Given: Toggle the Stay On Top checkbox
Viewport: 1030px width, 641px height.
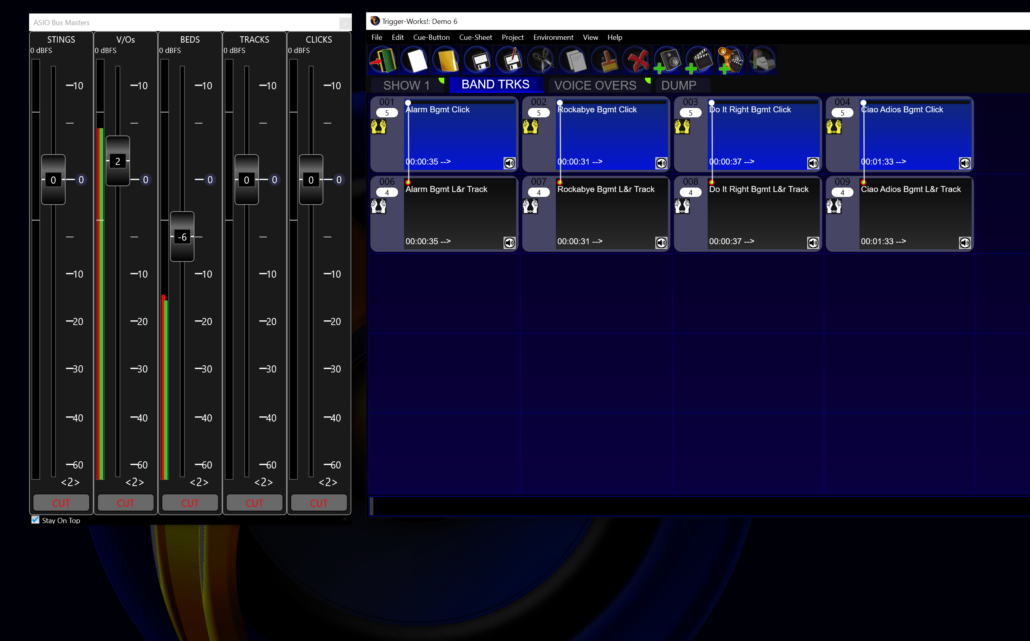Looking at the screenshot, I should 35,519.
